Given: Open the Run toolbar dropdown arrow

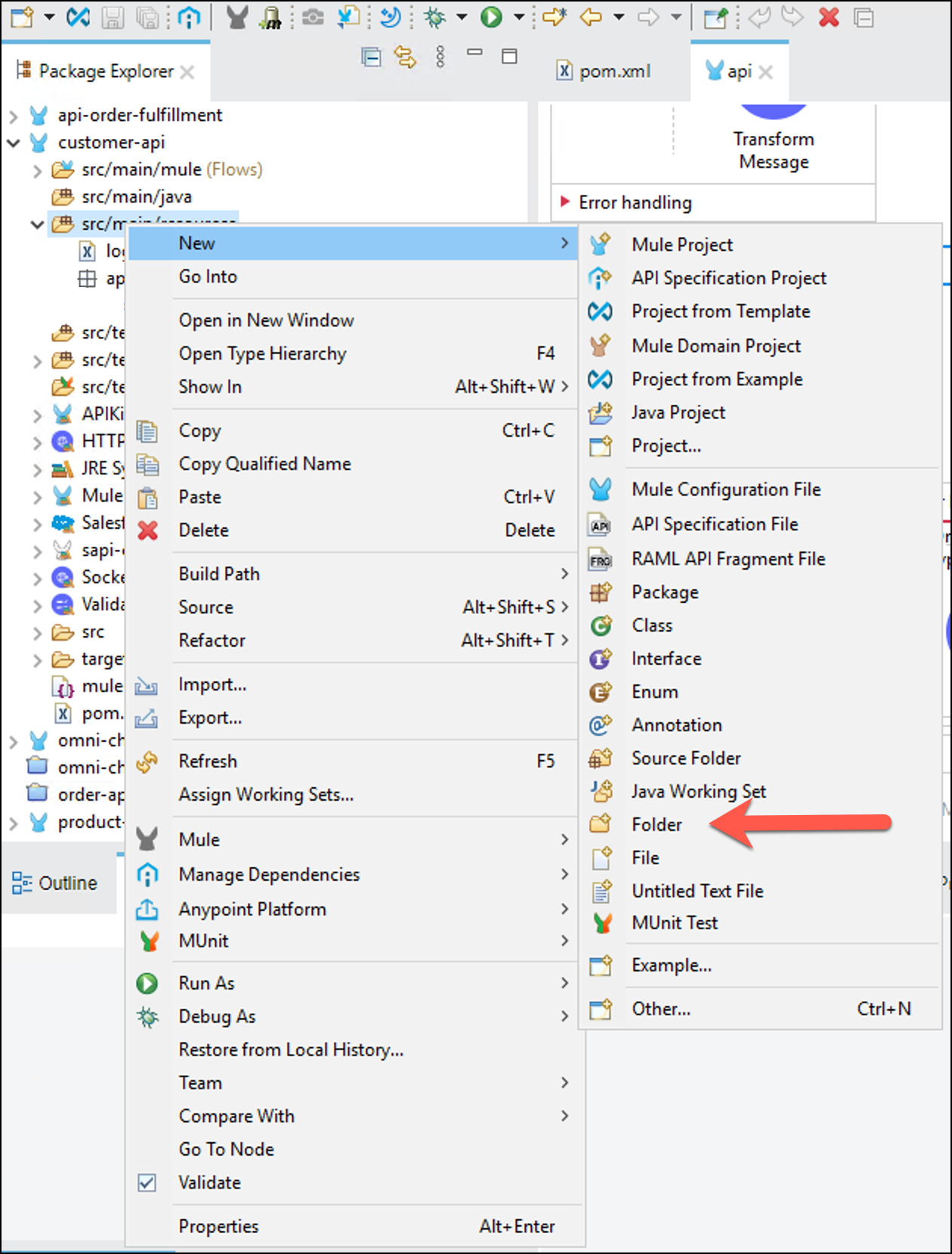Looking at the screenshot, I should [x=519, y=17].
